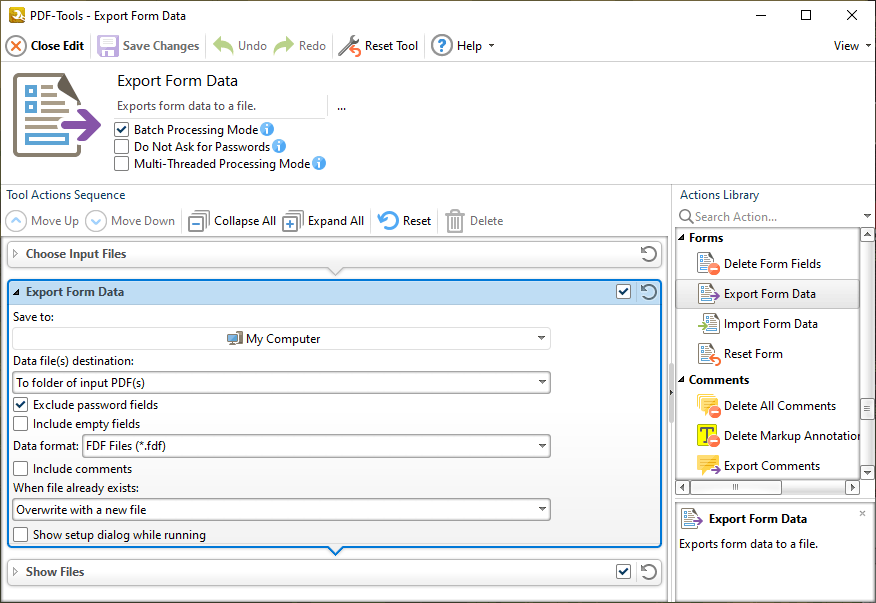Show info for Do Not Ask for Passwords
876x603 pixels.
coord(279,146)
